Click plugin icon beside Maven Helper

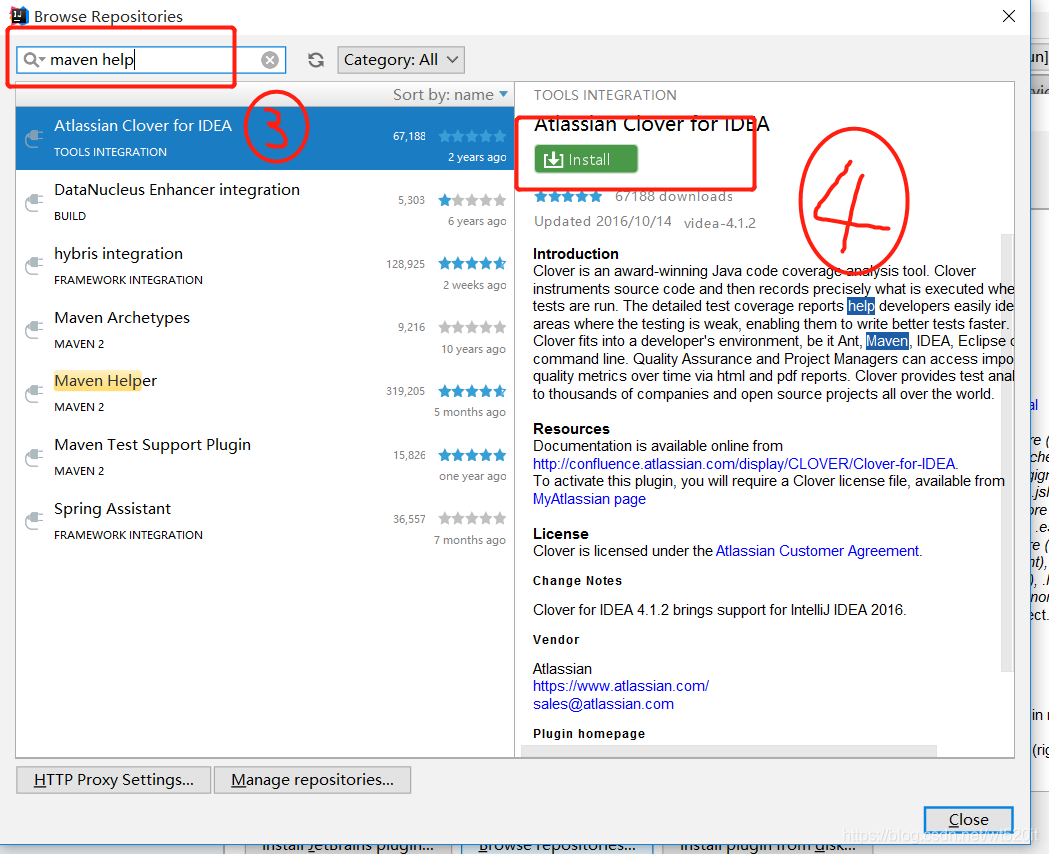coord(33,394)
